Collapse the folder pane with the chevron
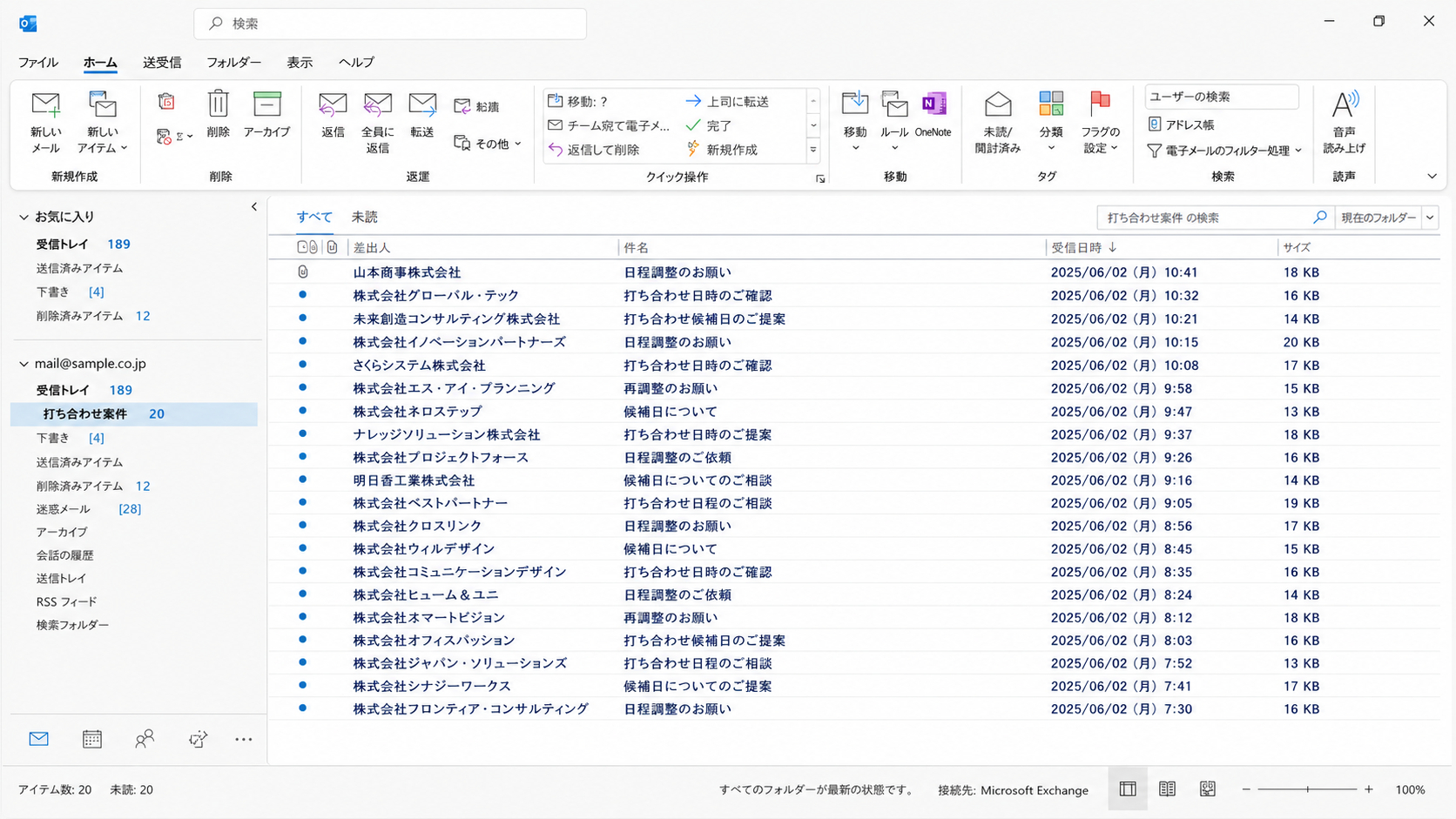Screen dimensions: 1456x819 click(253, 207)
